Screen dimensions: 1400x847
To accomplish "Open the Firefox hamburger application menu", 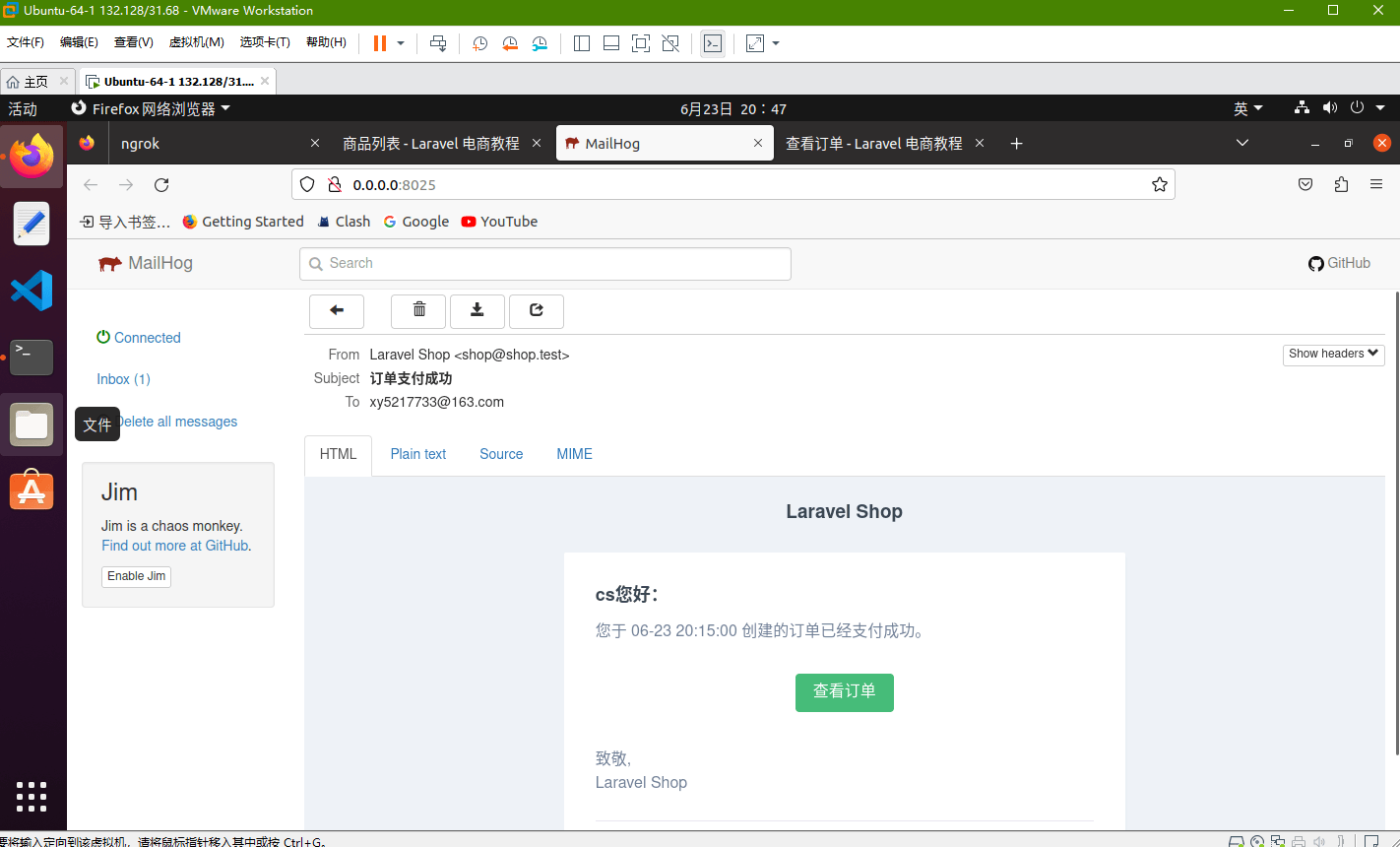I will tap(1376, 184).
